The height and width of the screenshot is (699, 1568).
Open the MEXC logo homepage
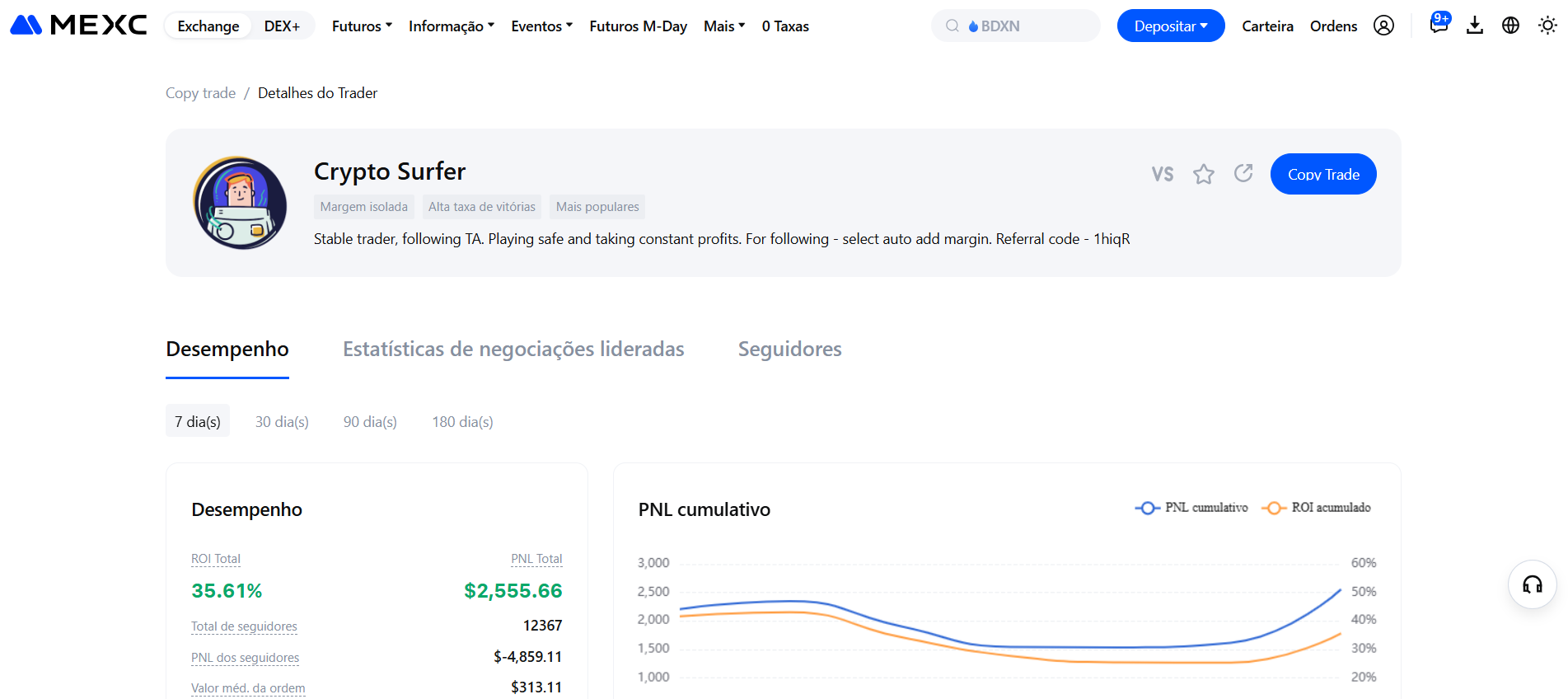tap(78, 26)
